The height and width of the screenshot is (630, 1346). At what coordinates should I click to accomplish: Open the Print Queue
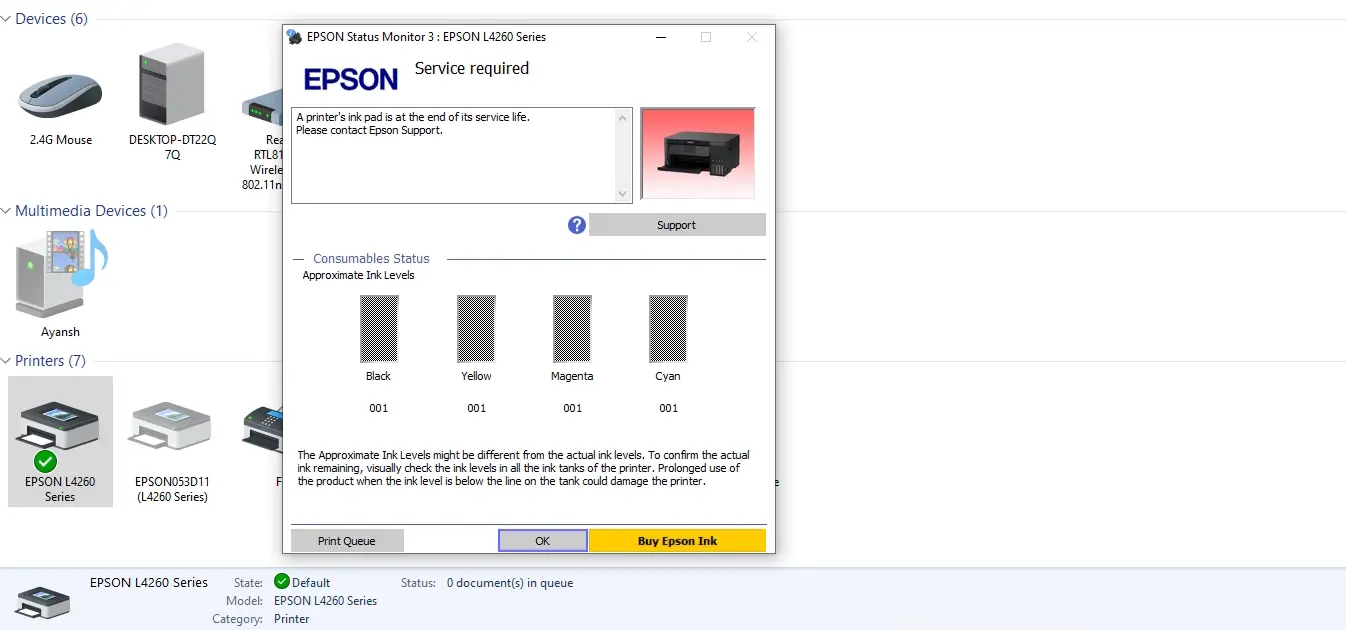[347, 541]
